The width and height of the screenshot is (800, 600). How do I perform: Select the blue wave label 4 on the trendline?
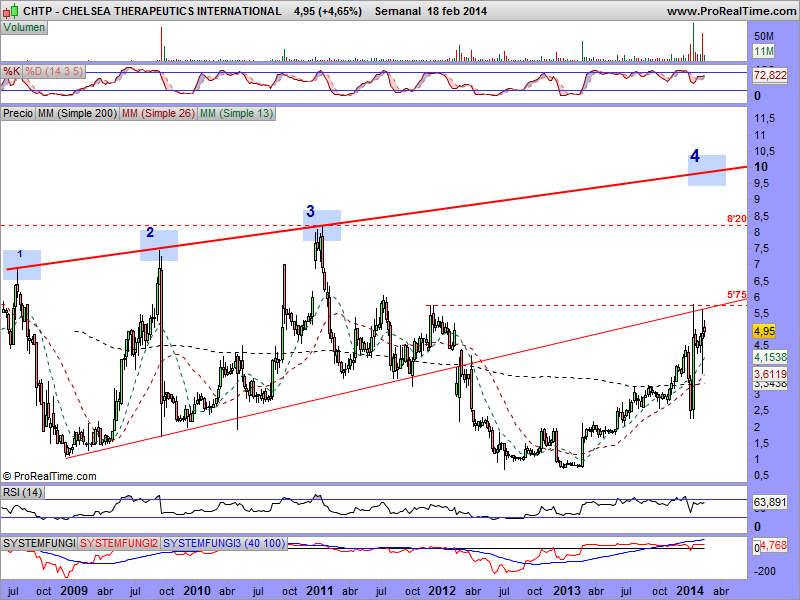click(695, 156)
